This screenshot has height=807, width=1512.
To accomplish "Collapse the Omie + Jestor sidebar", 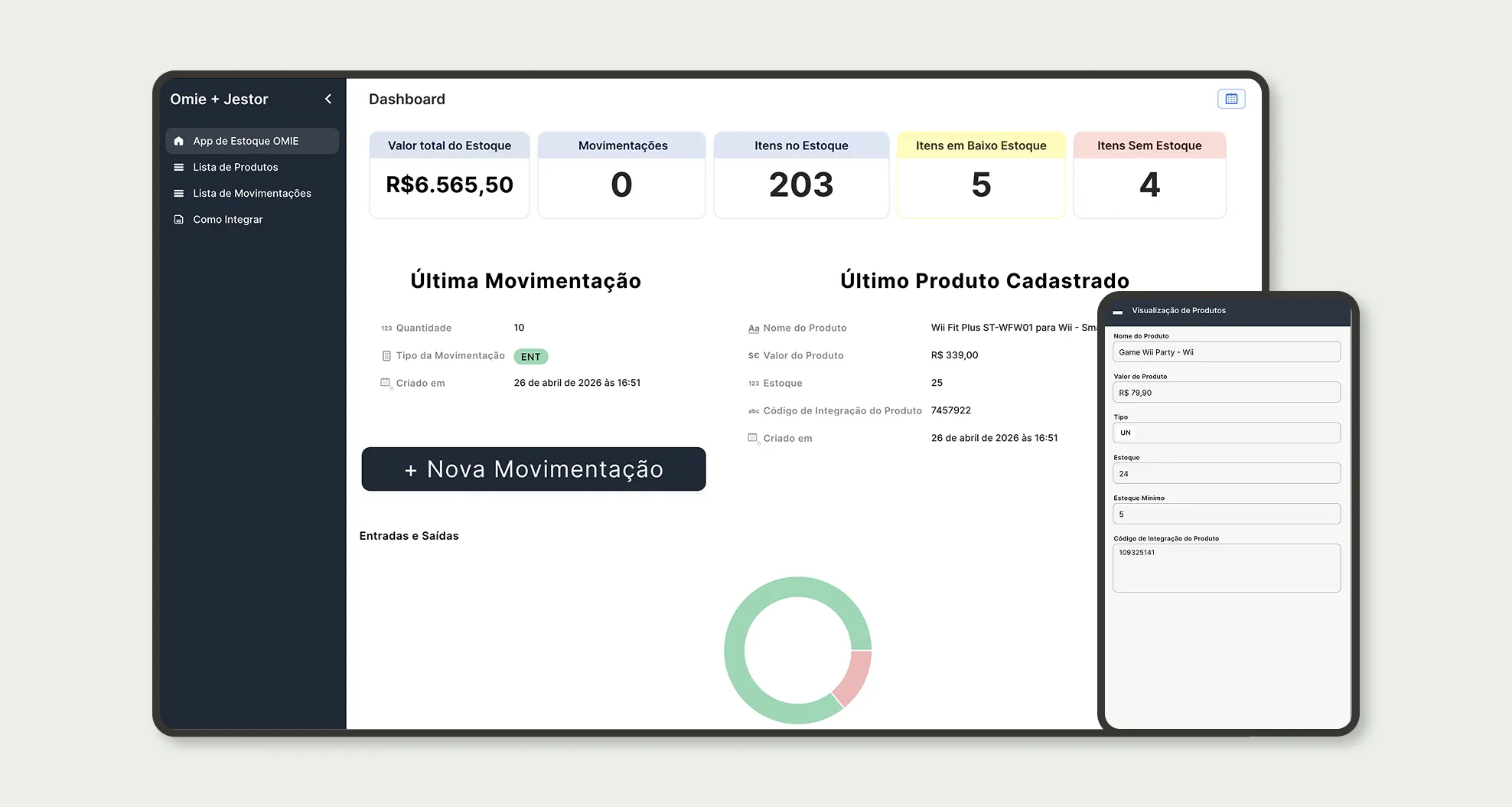I will [x=328, y=99].
